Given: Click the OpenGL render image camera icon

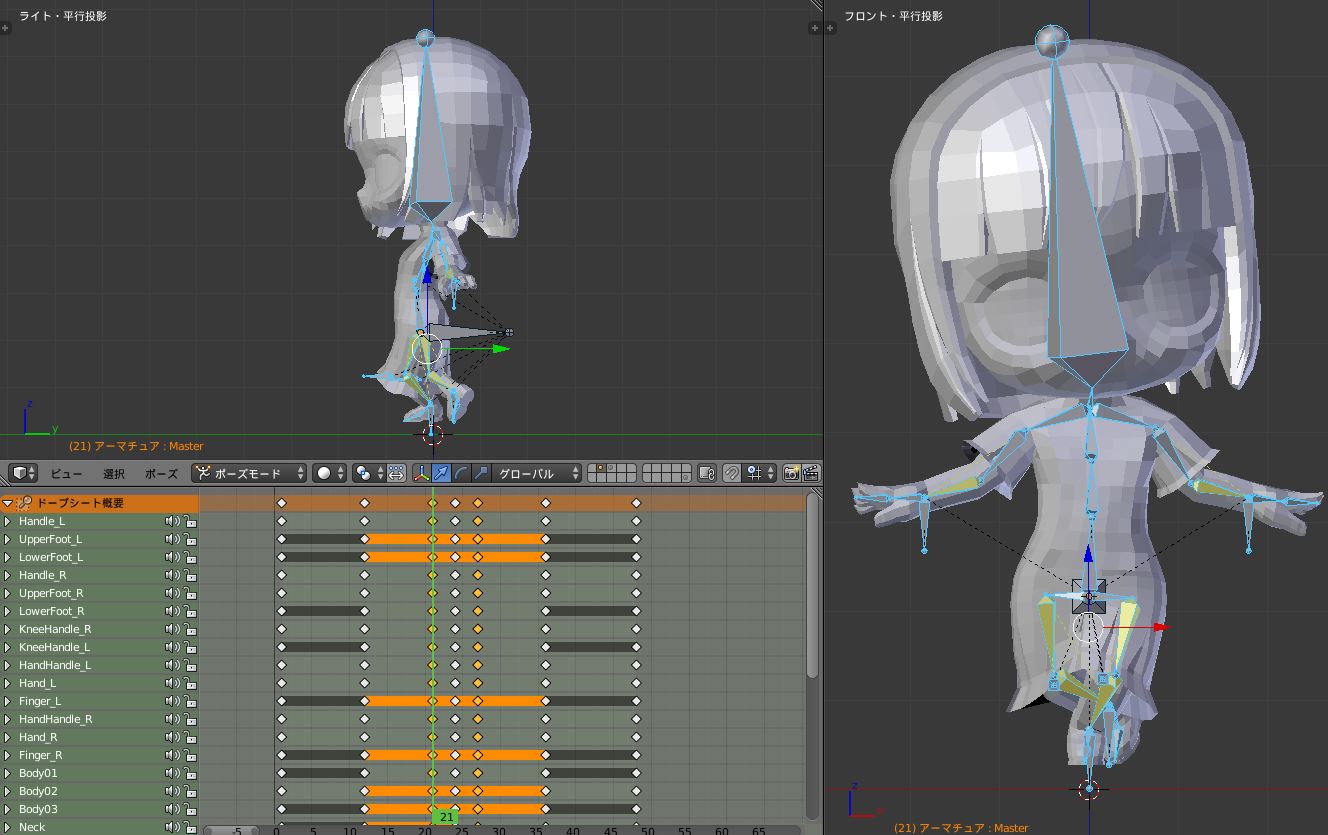Looking at the screenshot, I should click(x=791, y=473).
